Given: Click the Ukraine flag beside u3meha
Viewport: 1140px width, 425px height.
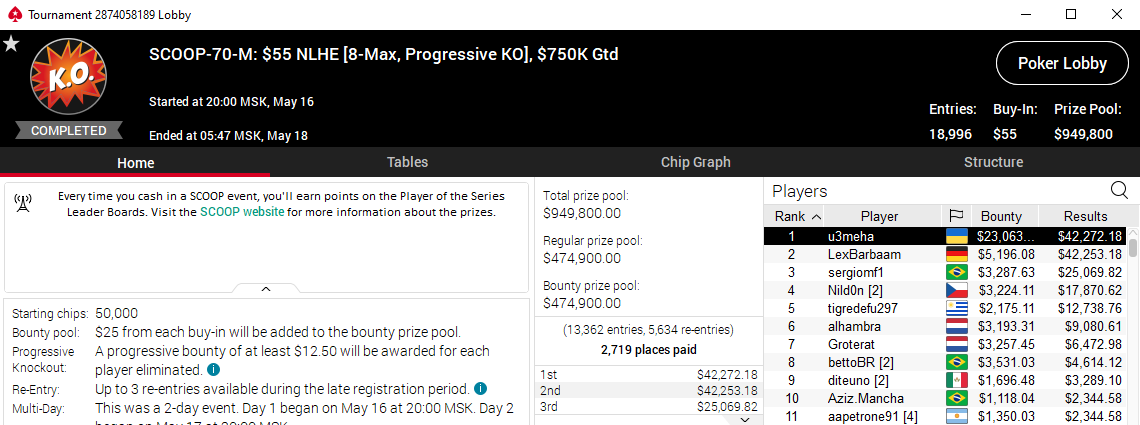Looking at the screenshot, I should coord(956,236).
